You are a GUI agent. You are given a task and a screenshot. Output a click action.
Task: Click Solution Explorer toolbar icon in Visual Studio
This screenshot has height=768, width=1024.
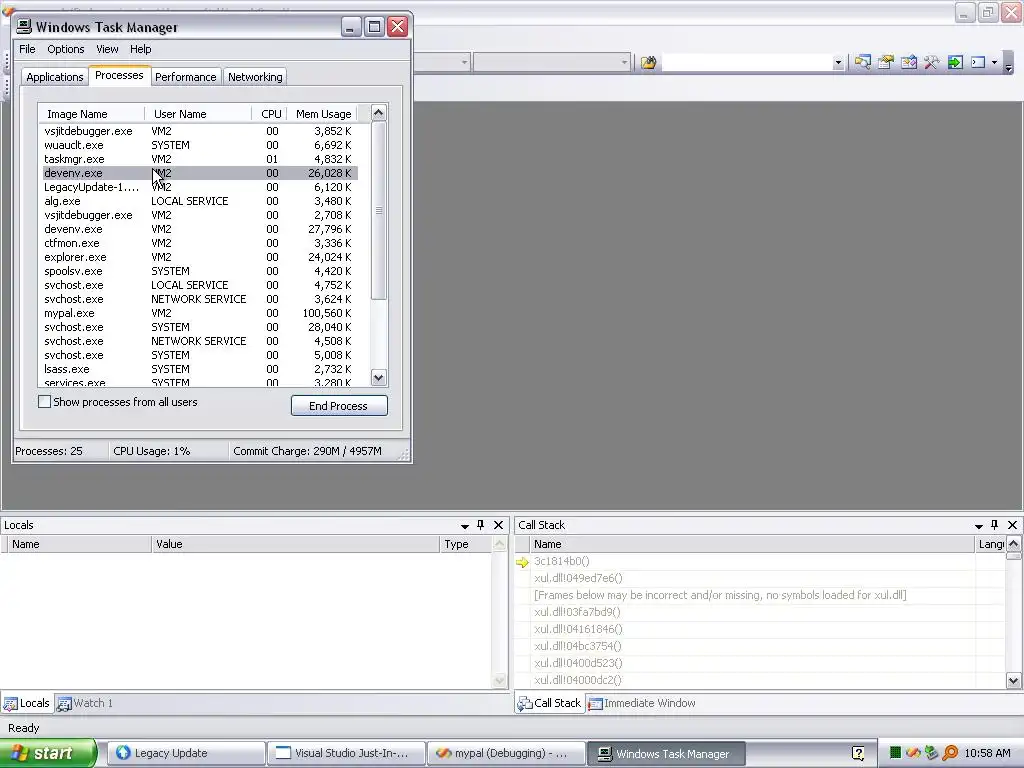click(863, 63)
